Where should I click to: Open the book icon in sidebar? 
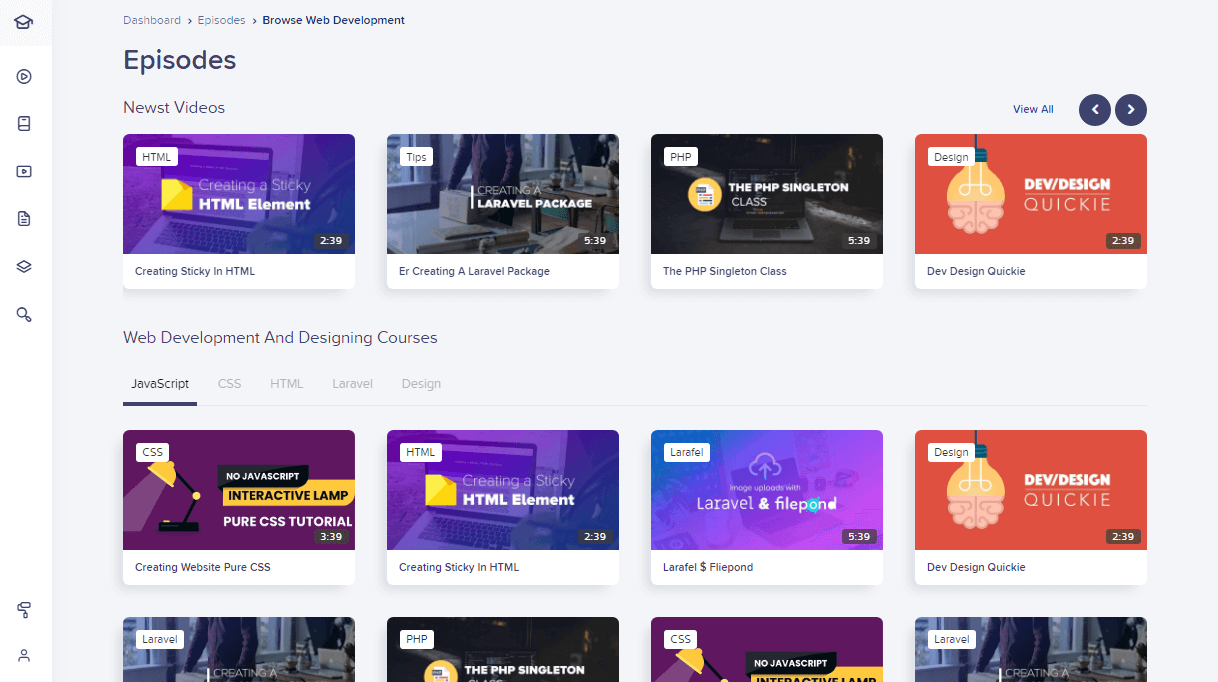click(x=24, y=124)
